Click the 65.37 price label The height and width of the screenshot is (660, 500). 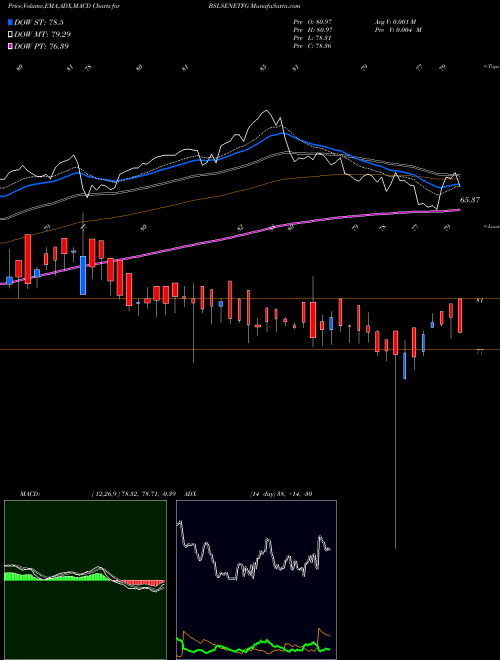pos(470,200)
